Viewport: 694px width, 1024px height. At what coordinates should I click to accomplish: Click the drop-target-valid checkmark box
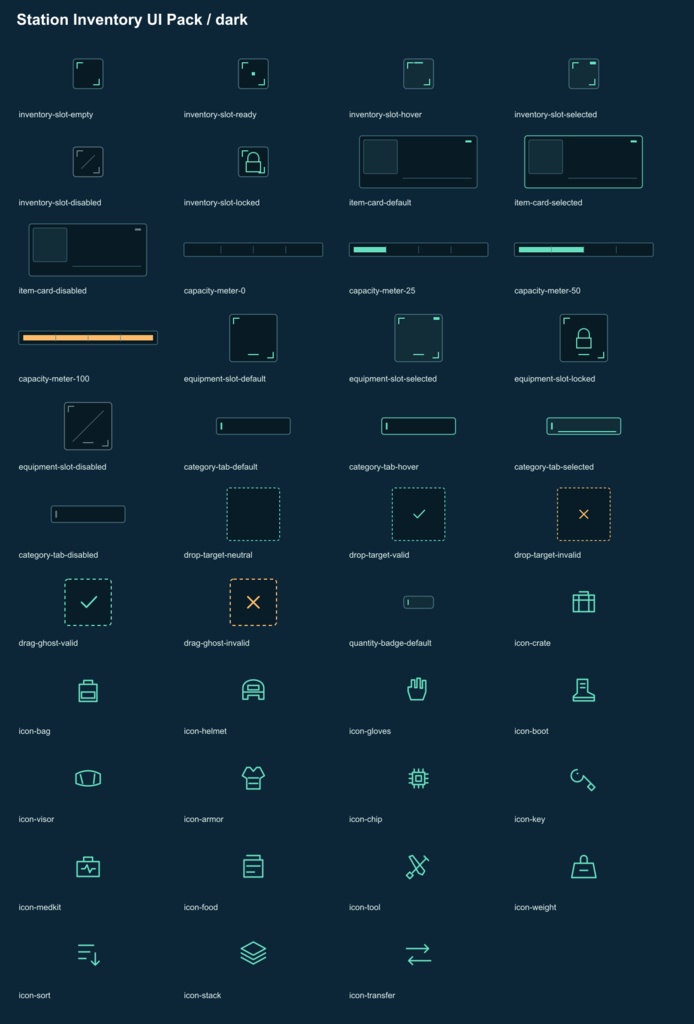pos(418,514)
